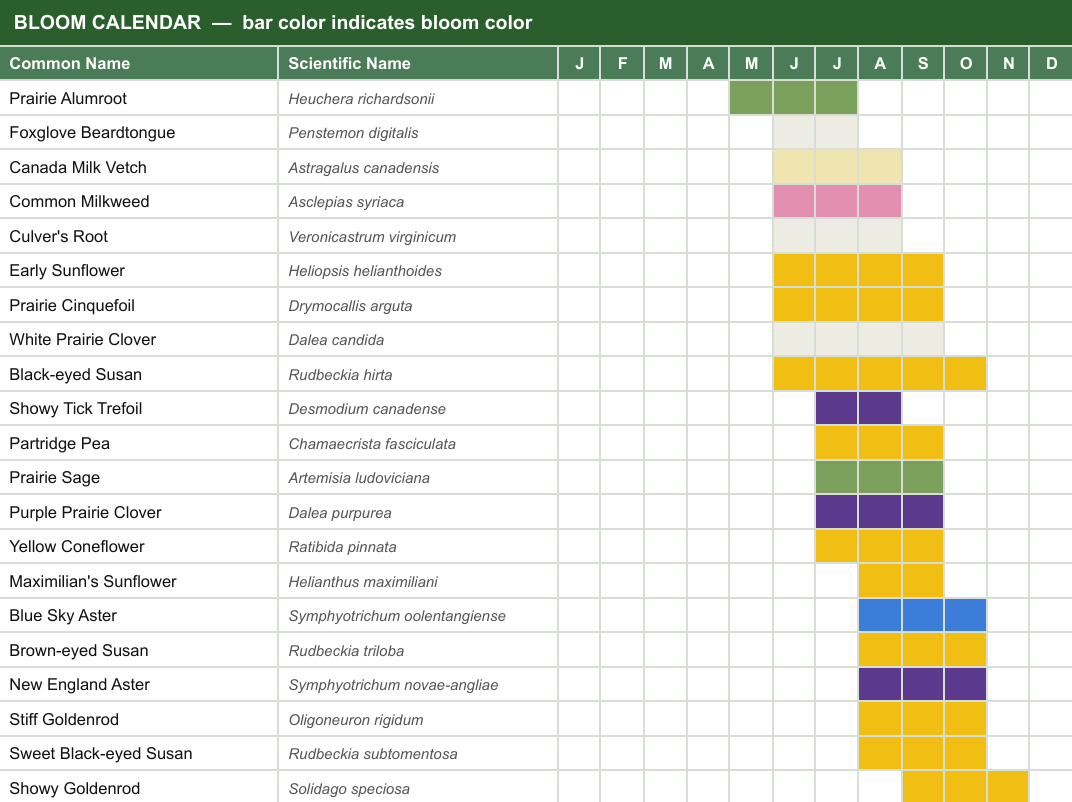Viewport: 1072px width, 802px height.
Task: Select the scientific name Symphyotrichum oolentangiense
Action: tap(397, 617)
